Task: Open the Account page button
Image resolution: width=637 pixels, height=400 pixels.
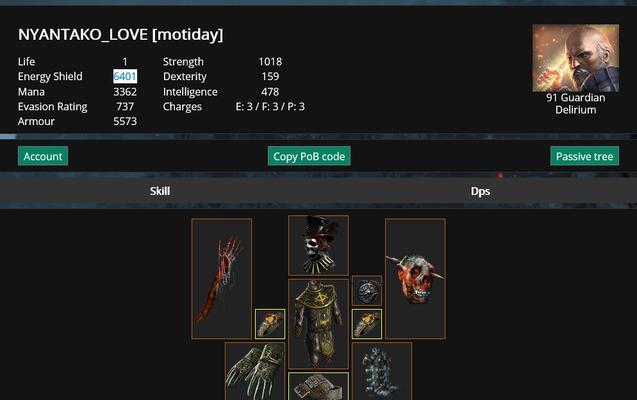Action: point(43,156)
